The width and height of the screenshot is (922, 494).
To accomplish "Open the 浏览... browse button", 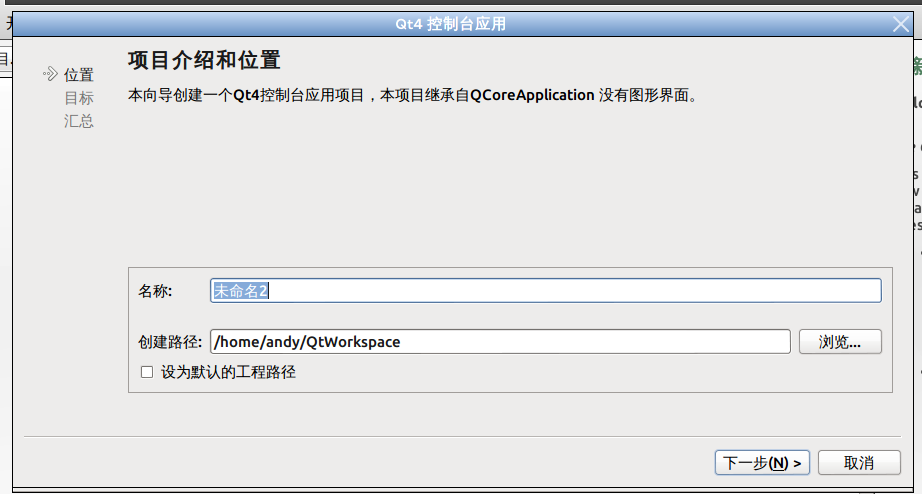I will pos(840,342).
